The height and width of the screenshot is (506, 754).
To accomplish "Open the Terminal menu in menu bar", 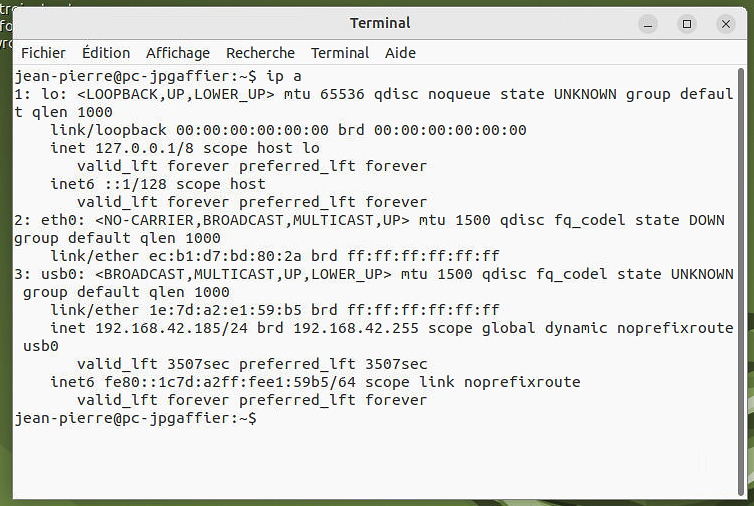I will [x=340, y=53].
